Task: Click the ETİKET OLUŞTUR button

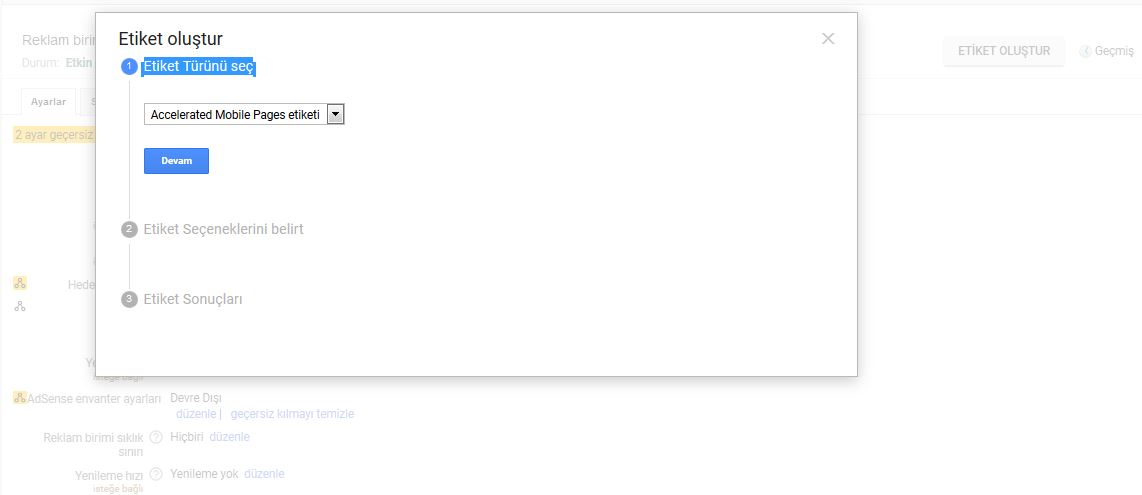Action: (1004, 51)
